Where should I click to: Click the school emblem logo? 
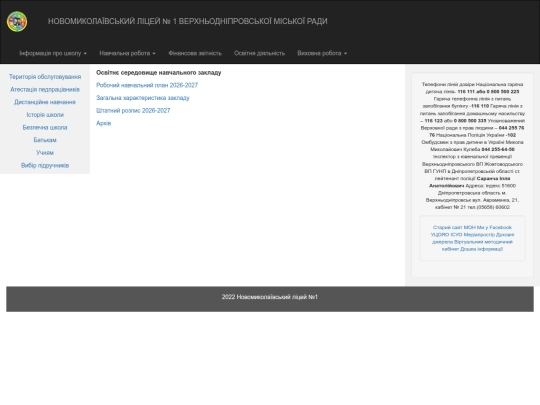tap(17, 21)
